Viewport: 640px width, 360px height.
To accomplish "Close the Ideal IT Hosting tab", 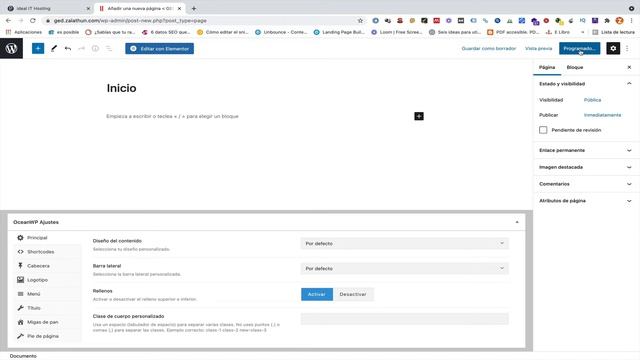I will 88,8.
